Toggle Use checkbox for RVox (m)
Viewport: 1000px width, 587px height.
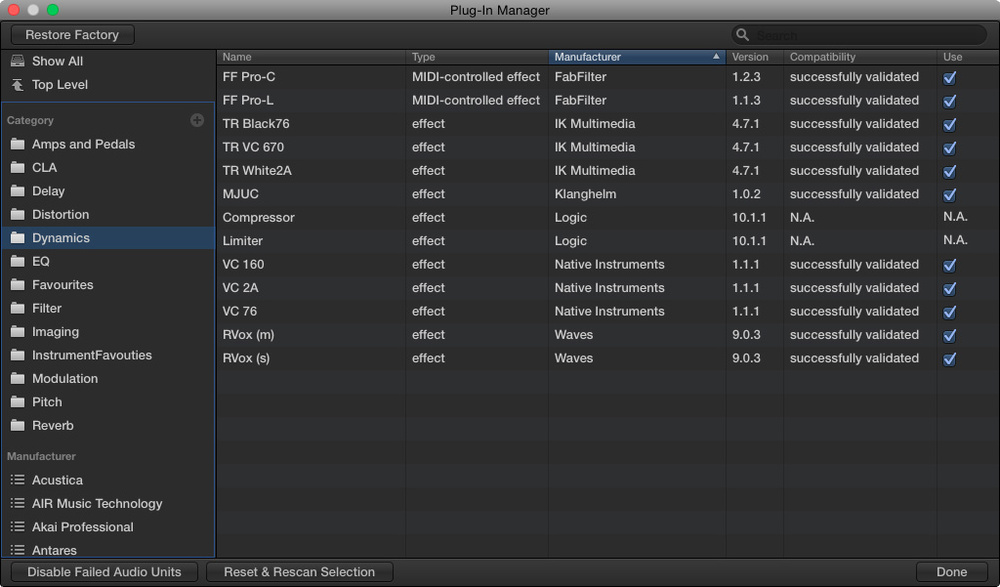(x=950, y=335)
